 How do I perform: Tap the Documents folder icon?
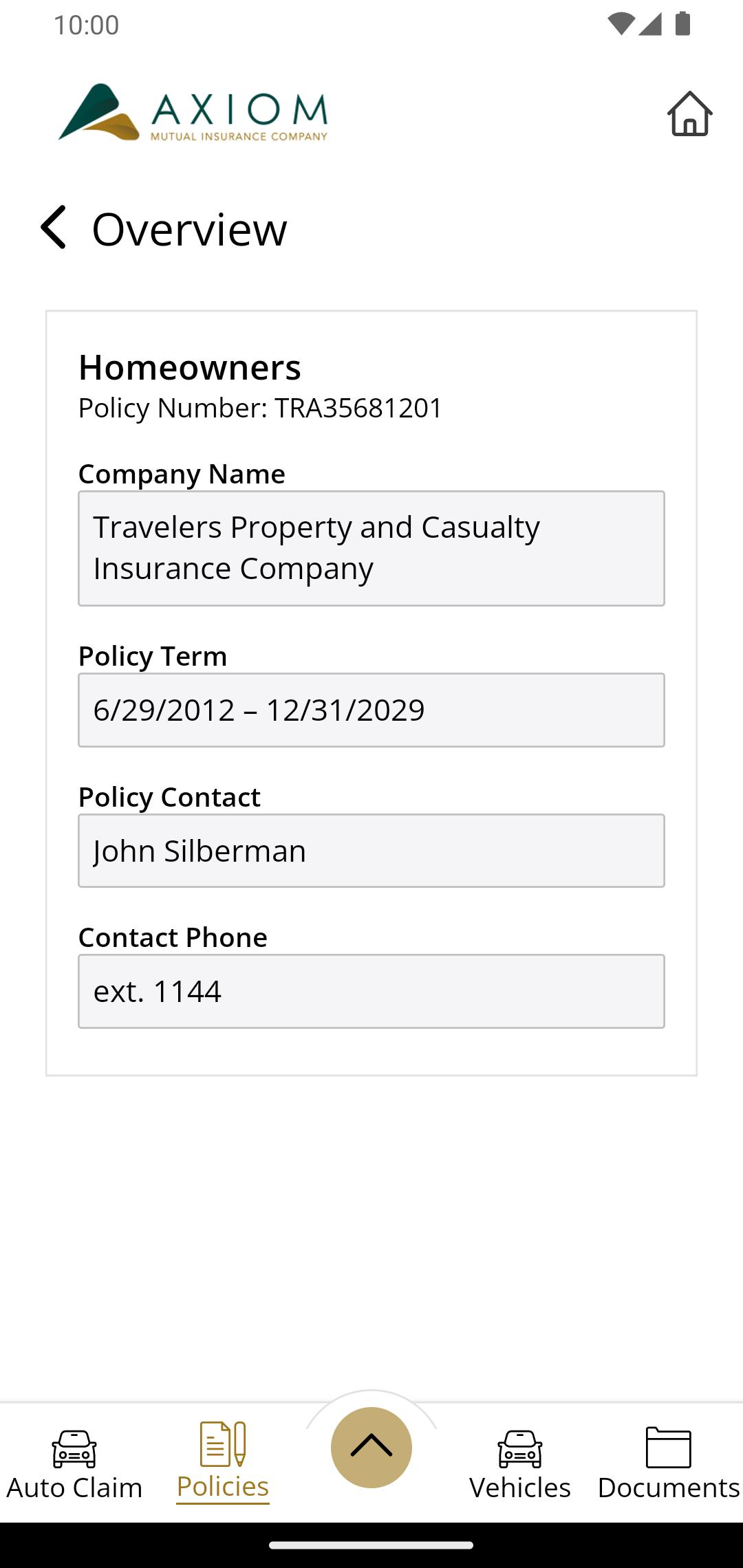[x=668, y=1447]
